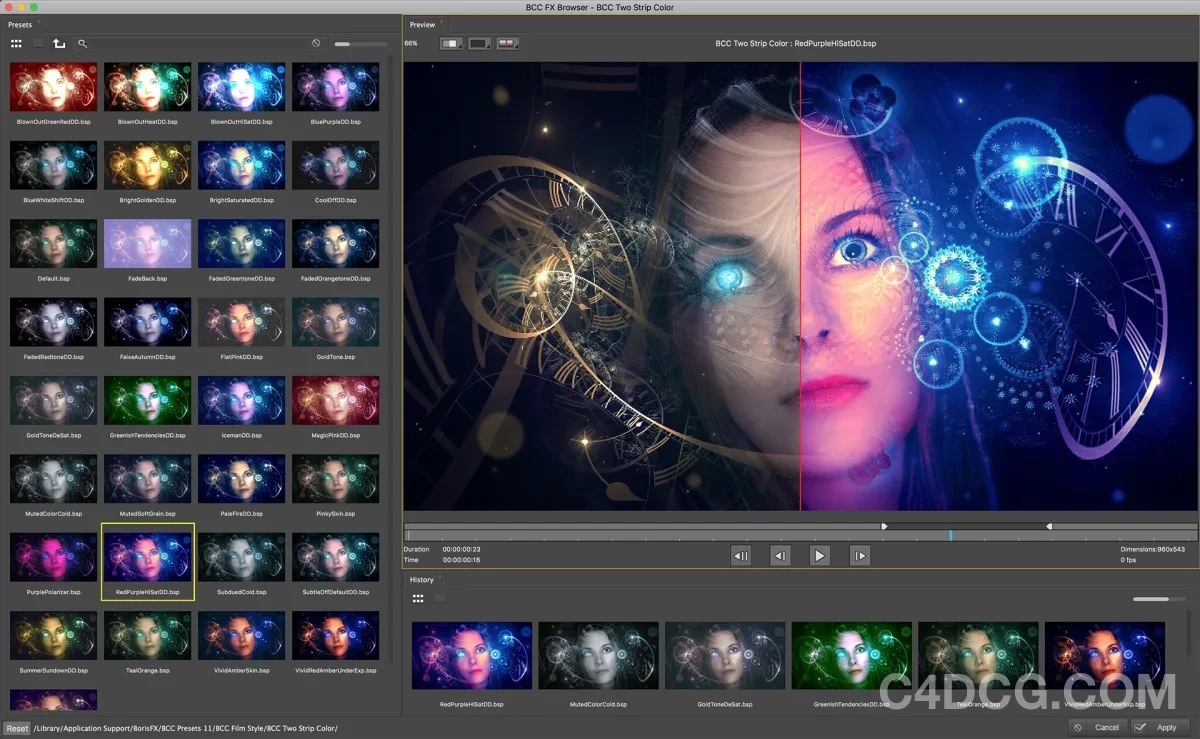
Task: Open the split-view options dropdown arrow
Action: coord(516,47)
